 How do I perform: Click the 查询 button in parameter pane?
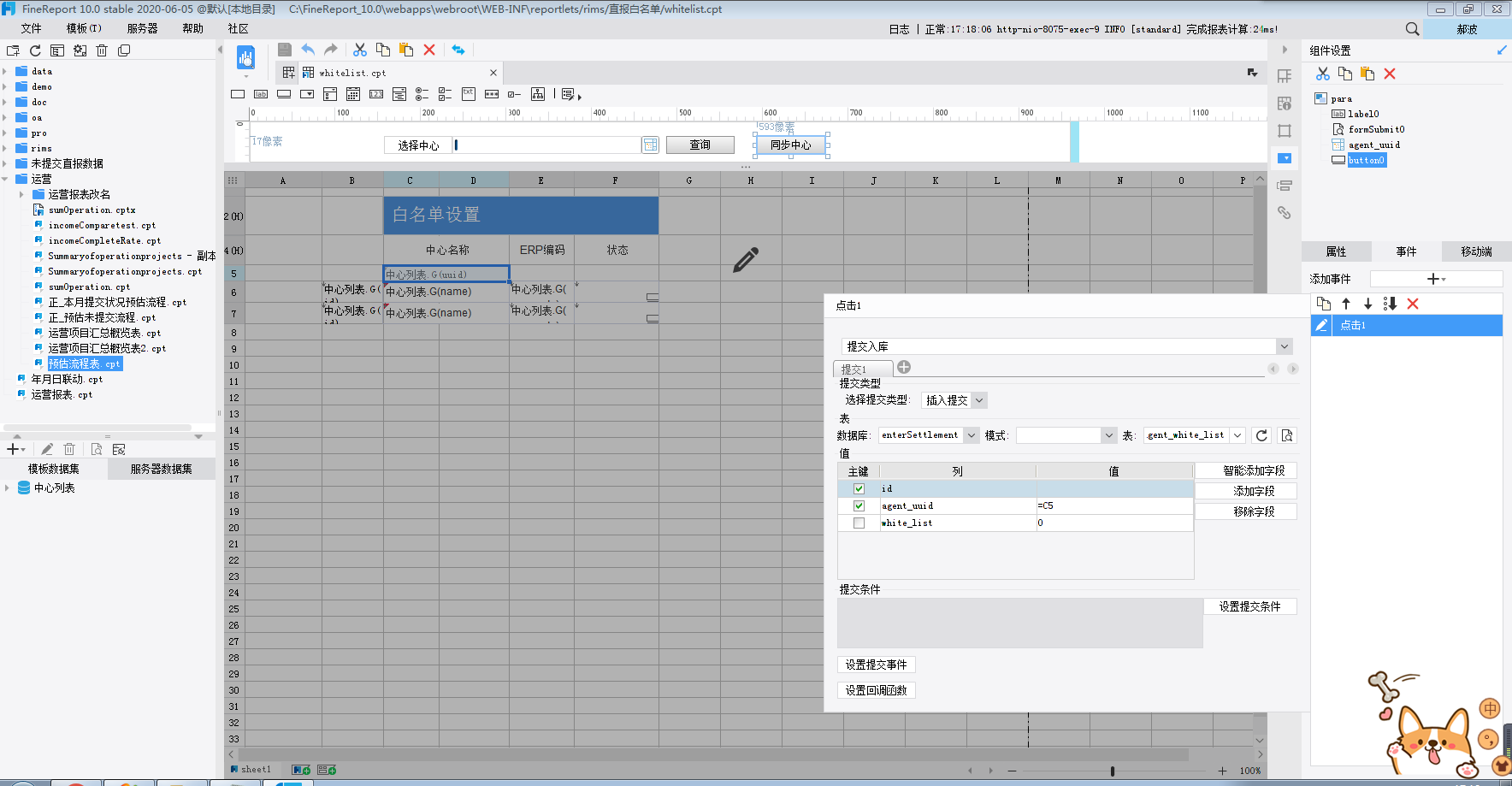click(700, 145)
